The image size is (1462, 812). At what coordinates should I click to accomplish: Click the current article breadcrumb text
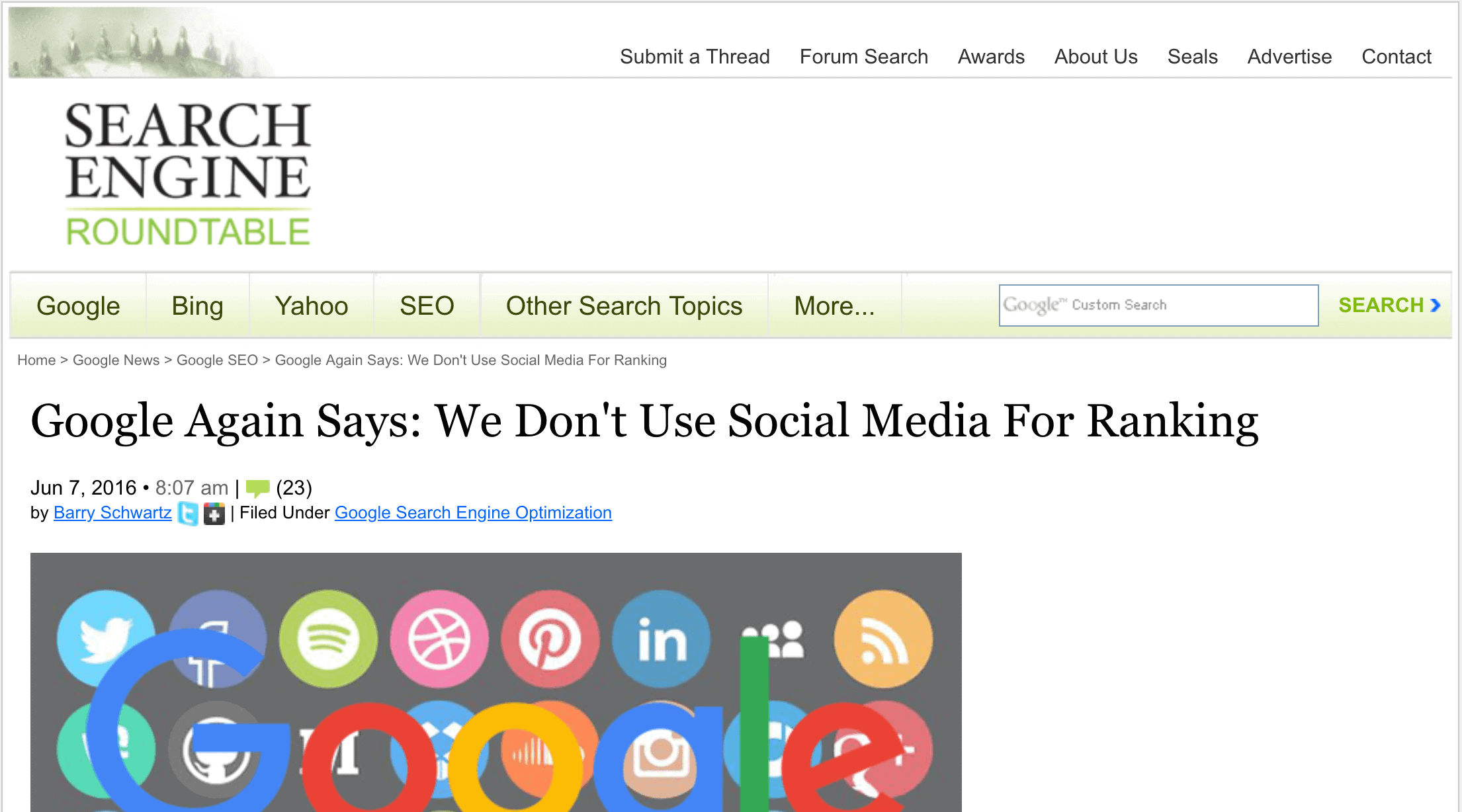(x=470, y=360)
